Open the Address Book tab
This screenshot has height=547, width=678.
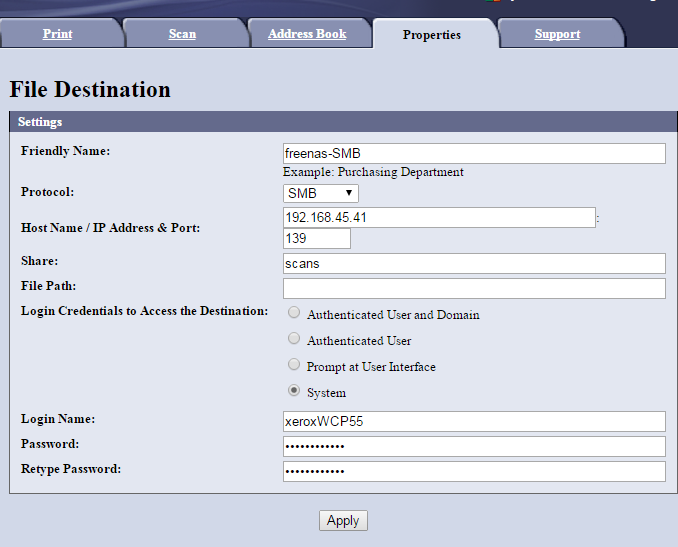307,34
